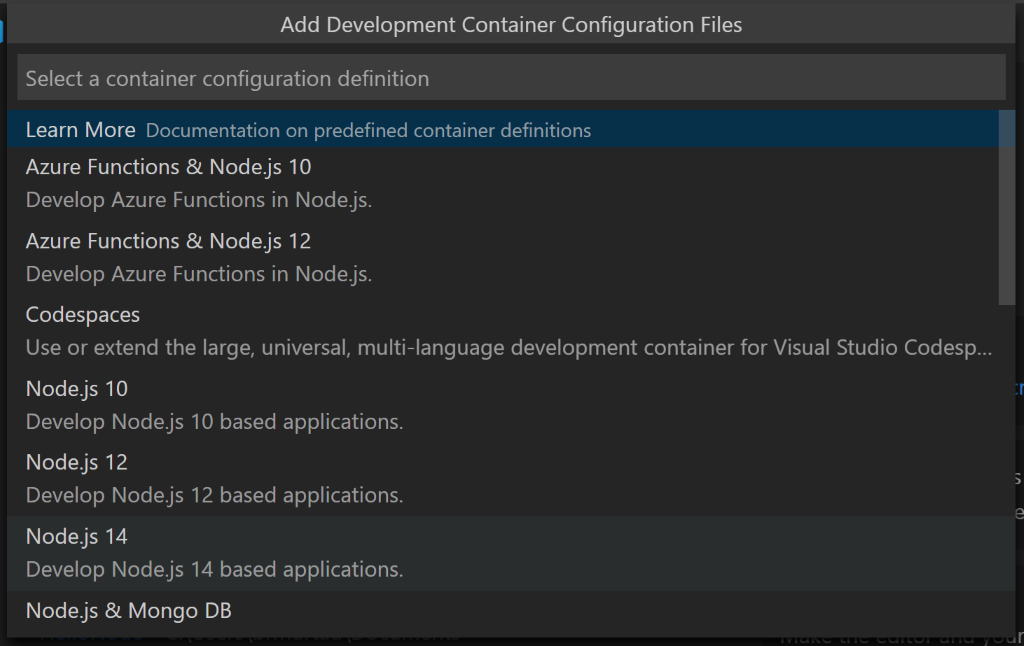Click the Add Development Container dialog title
The height and width of the screenshot is (646, 1024).
[512, 24]
